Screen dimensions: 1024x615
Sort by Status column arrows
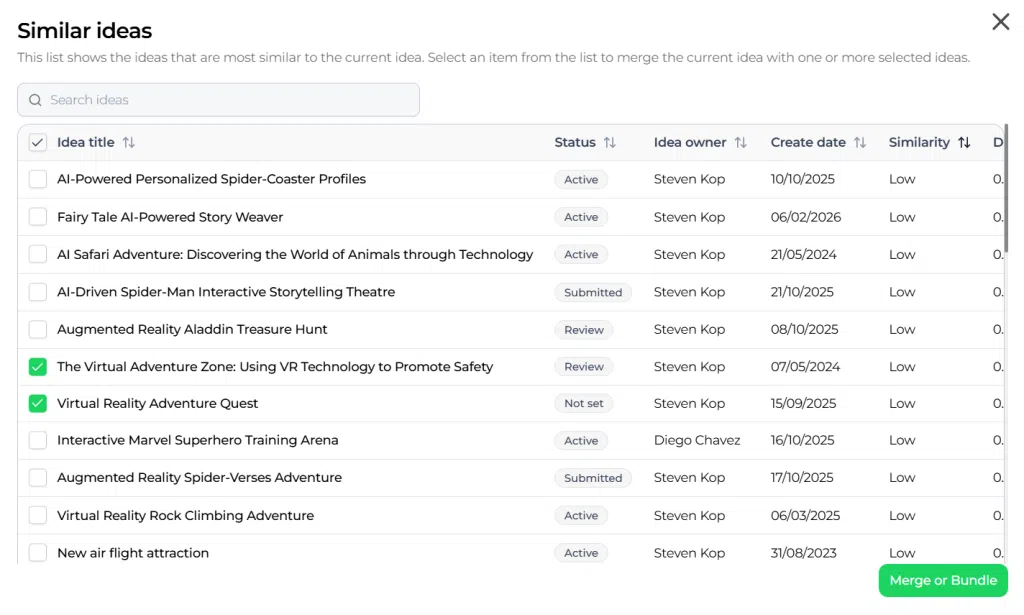[x=609, y=142]
